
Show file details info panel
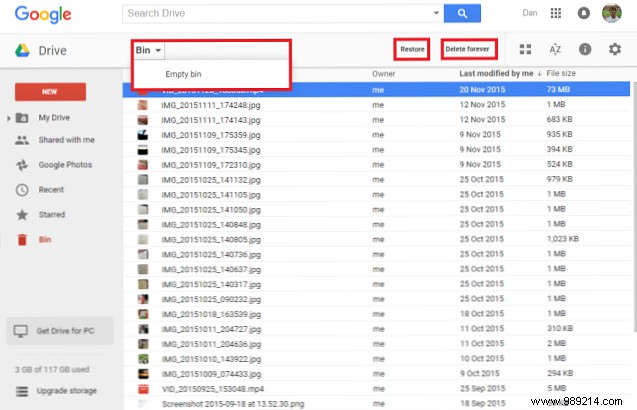coord(585,50)
